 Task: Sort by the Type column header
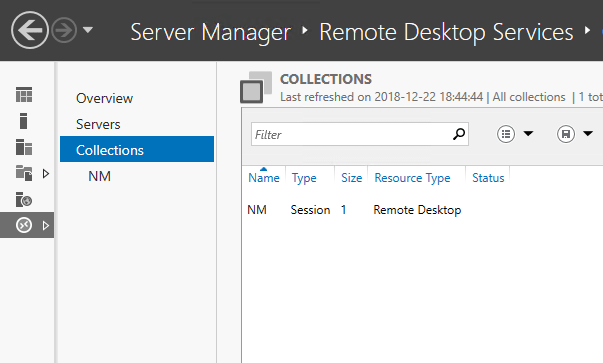[304, 178]
